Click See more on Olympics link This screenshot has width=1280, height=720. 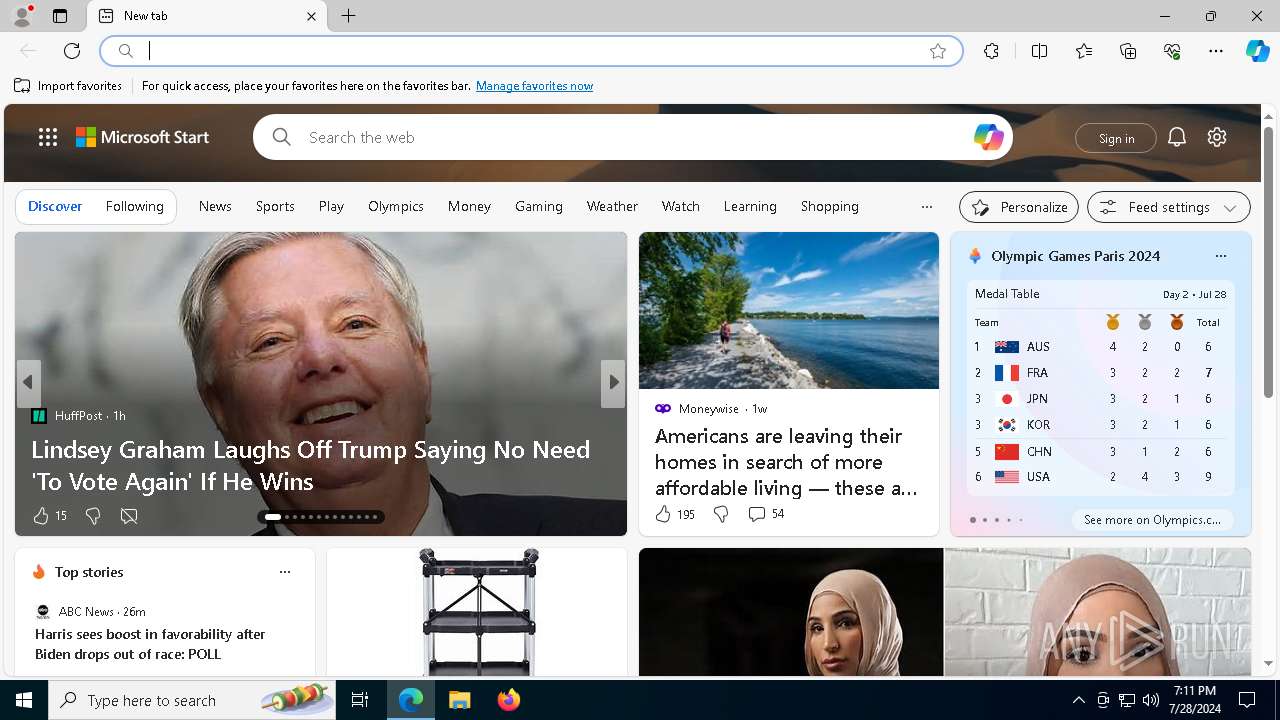1152,520
